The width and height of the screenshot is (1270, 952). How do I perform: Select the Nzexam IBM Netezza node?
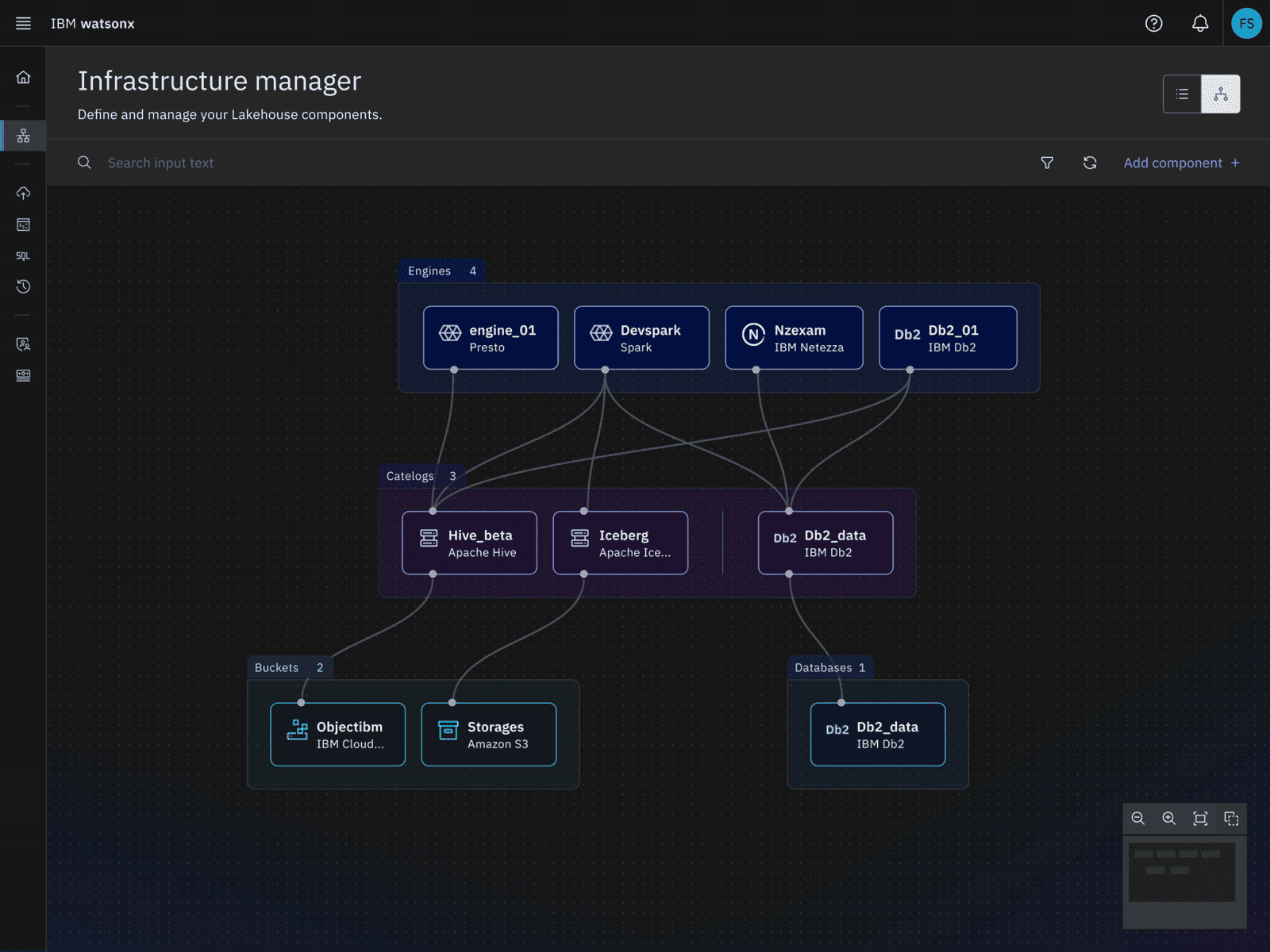pos(794,338)
